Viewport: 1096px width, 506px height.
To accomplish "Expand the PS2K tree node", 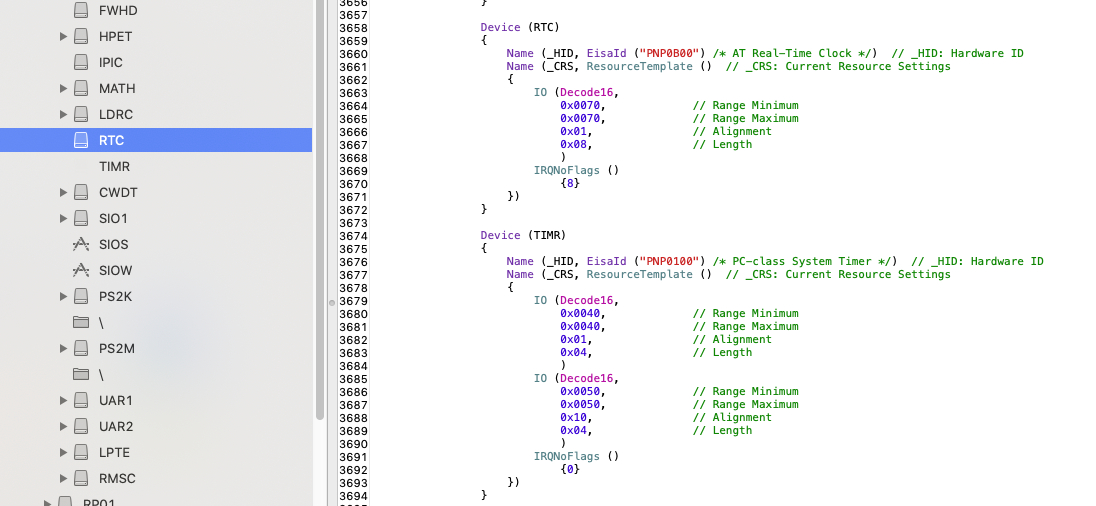I will [64, 296].
